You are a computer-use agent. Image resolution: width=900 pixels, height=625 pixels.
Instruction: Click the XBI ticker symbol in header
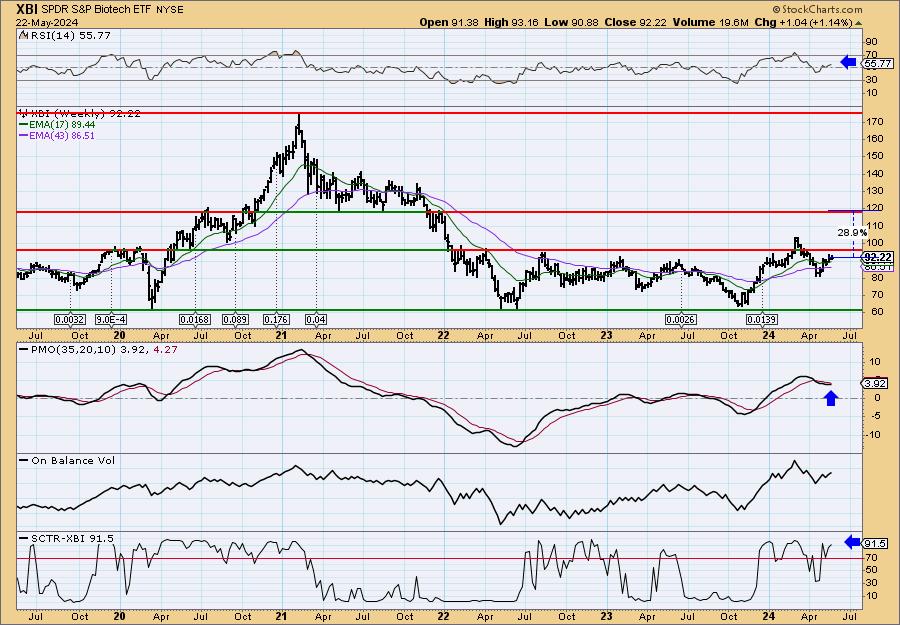click(x=27, y=10)
